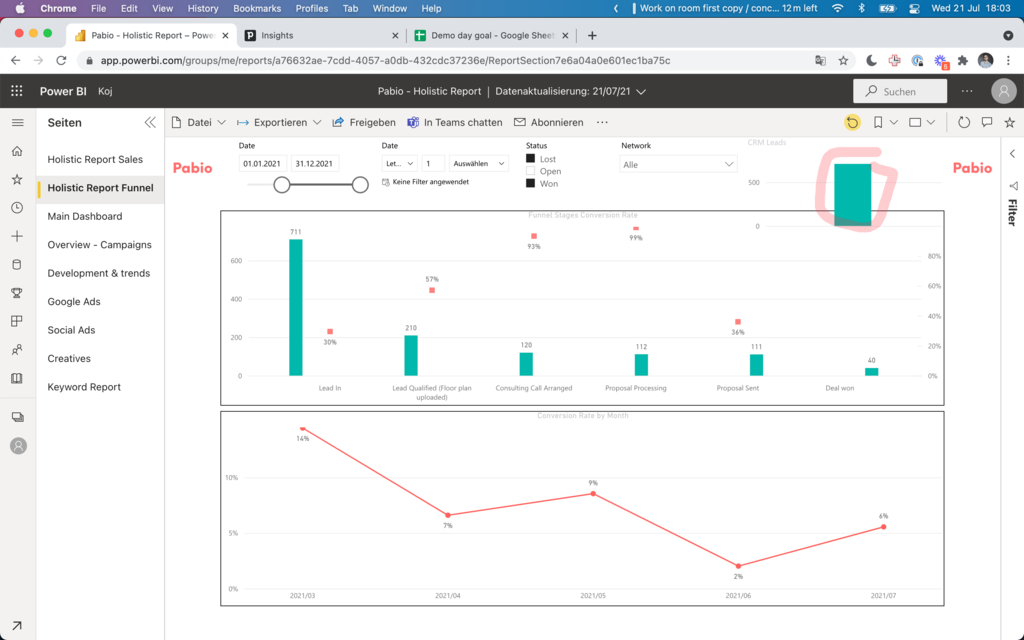Expand the Datenaktualisierung chevron in header
The image size is (1024, 640).
click(641, 91)
